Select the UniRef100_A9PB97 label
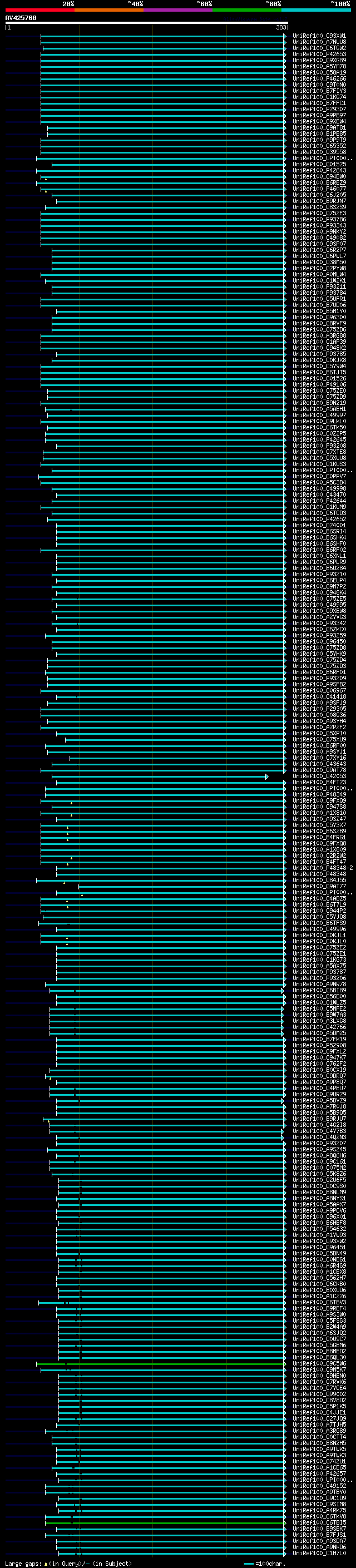This screenshot has height=1568, width=356. 319,115
